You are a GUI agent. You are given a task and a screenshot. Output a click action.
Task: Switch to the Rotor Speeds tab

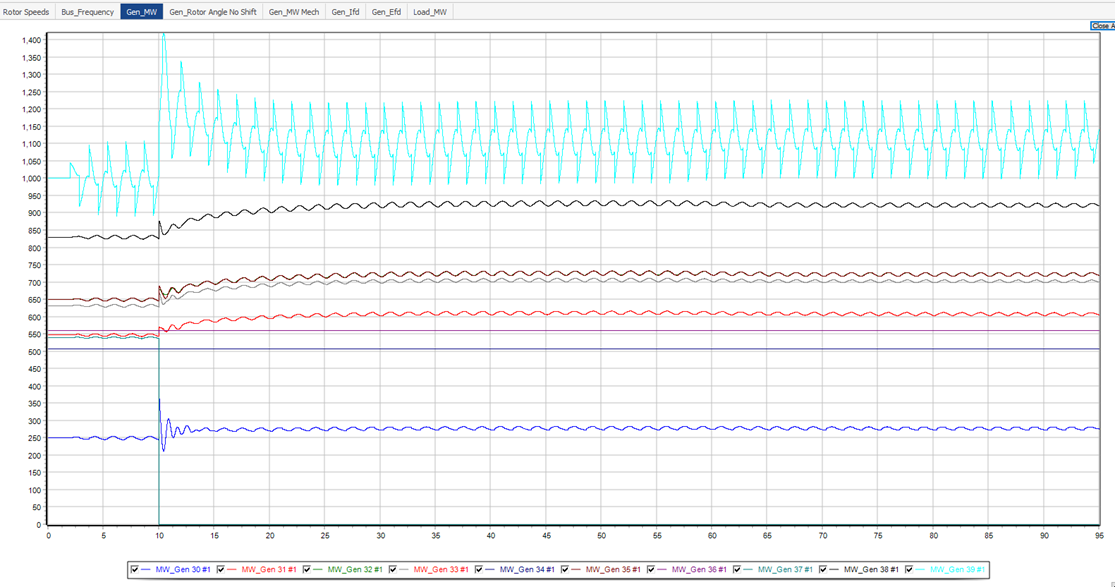[26, 11]
